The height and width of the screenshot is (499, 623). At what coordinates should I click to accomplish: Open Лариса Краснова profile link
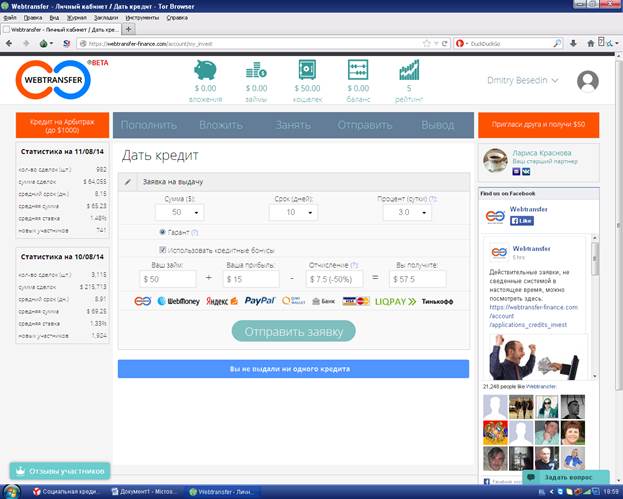click(542, 153)
